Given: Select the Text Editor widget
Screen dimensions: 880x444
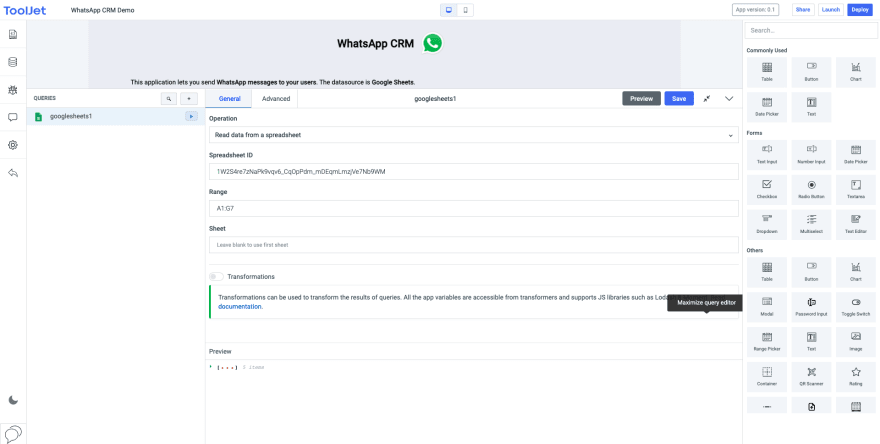Looking at the screenshot, I should click(856, 224).
